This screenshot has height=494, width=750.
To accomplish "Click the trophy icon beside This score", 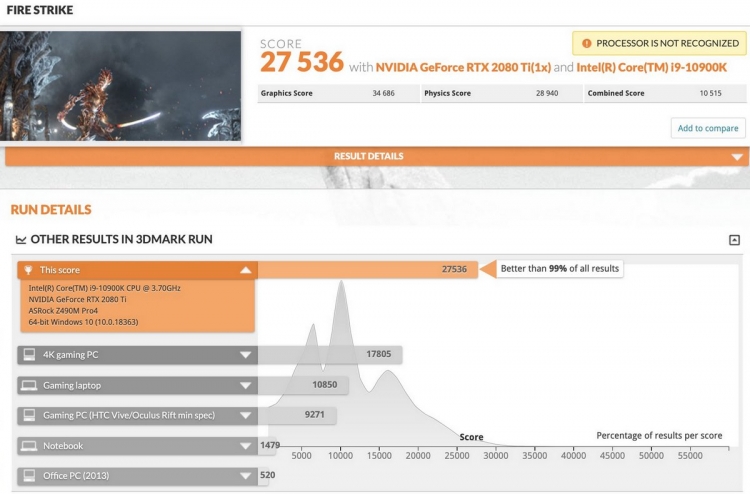I will (28, 270).
